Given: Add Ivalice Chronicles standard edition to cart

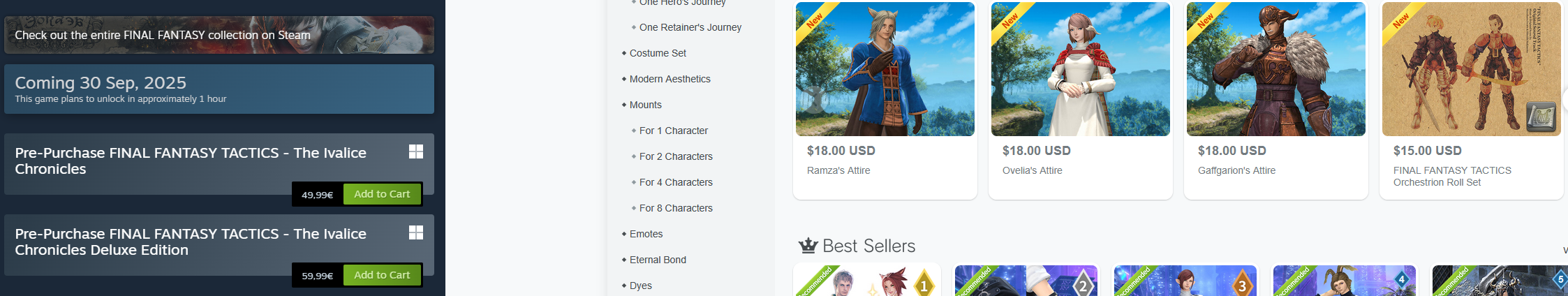Looking at the screenshot, I should click(x=382, y=194).
